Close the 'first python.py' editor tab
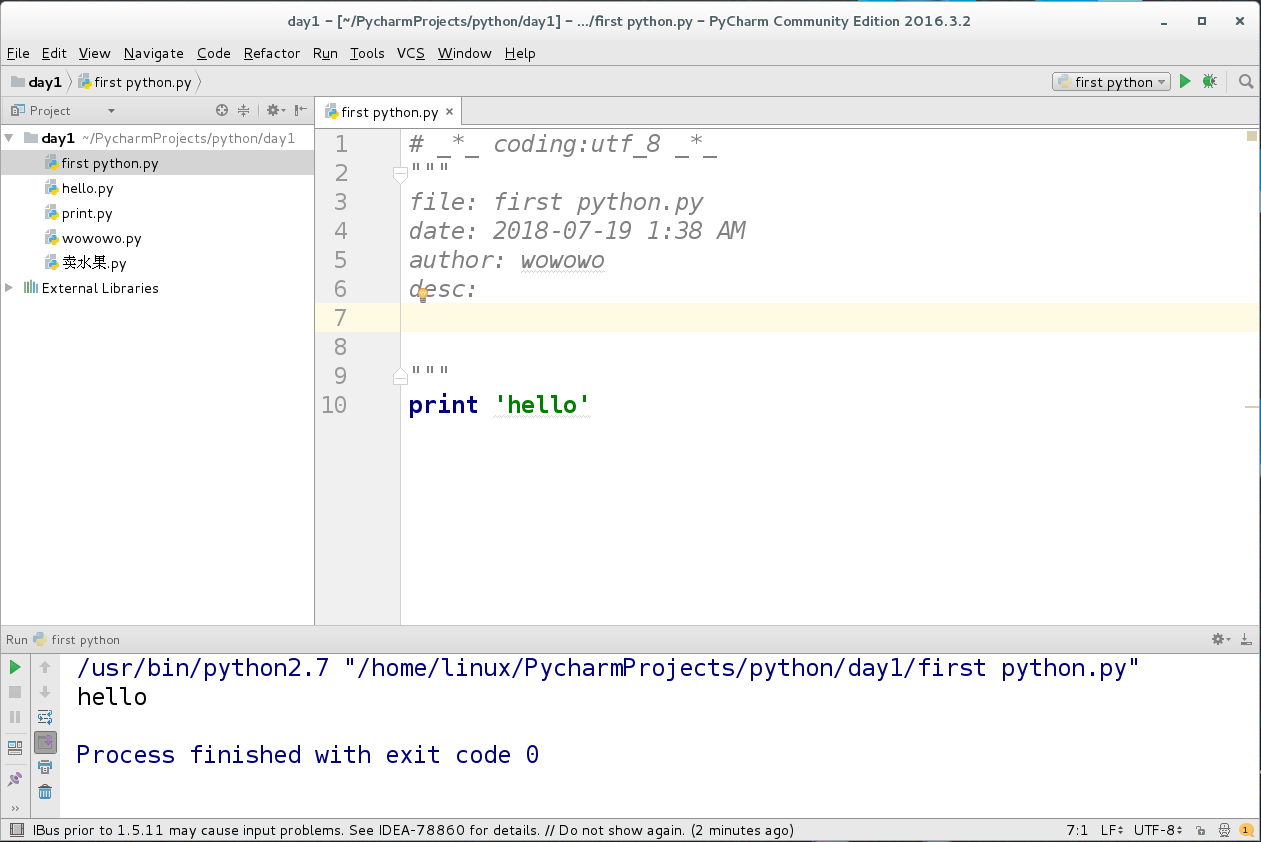Viewport: 1261px width, 842px height. pyautogui.click(x=450, y=112)
